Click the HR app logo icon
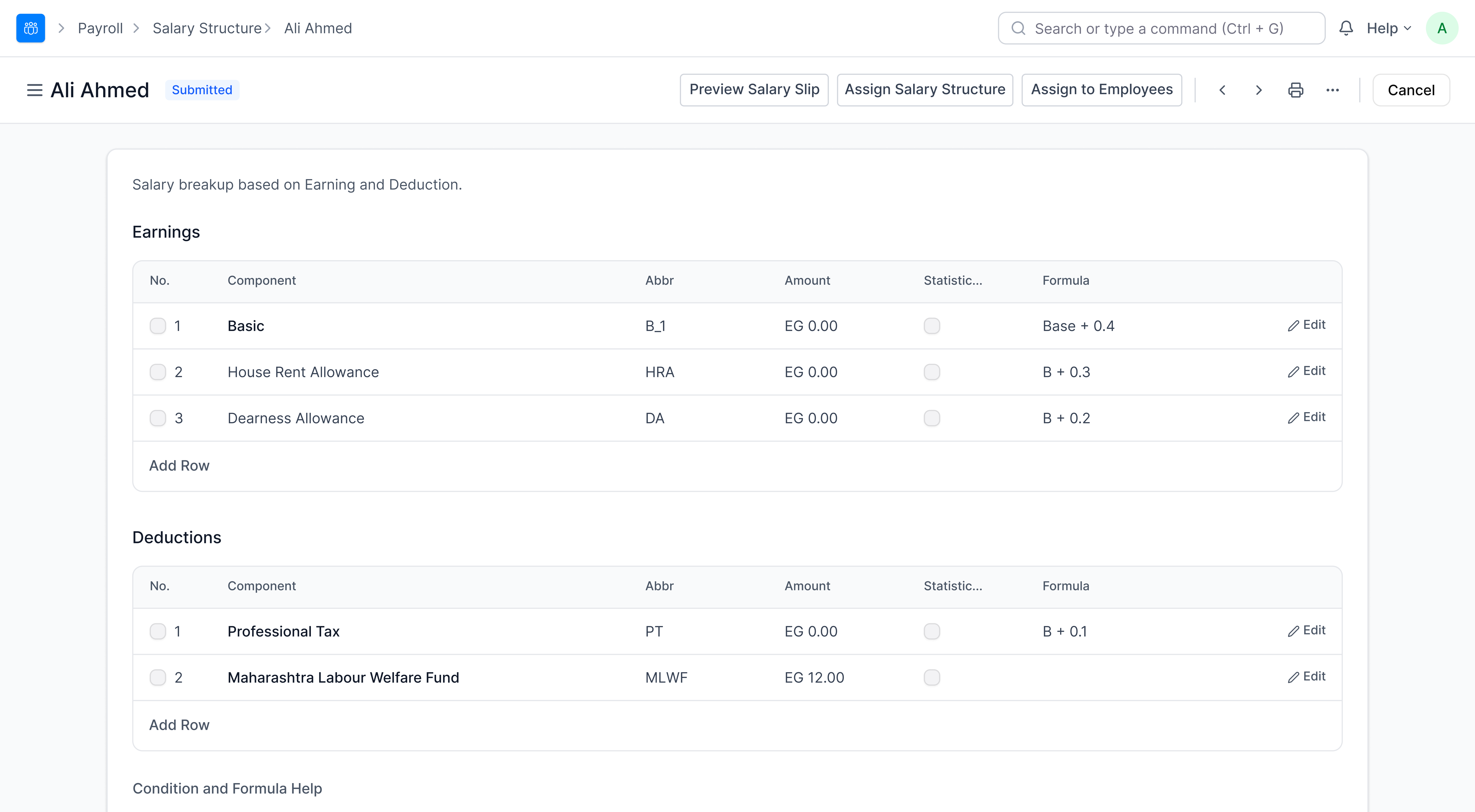This screenshot has height=812, width=1475. click(x=30, y=28)
